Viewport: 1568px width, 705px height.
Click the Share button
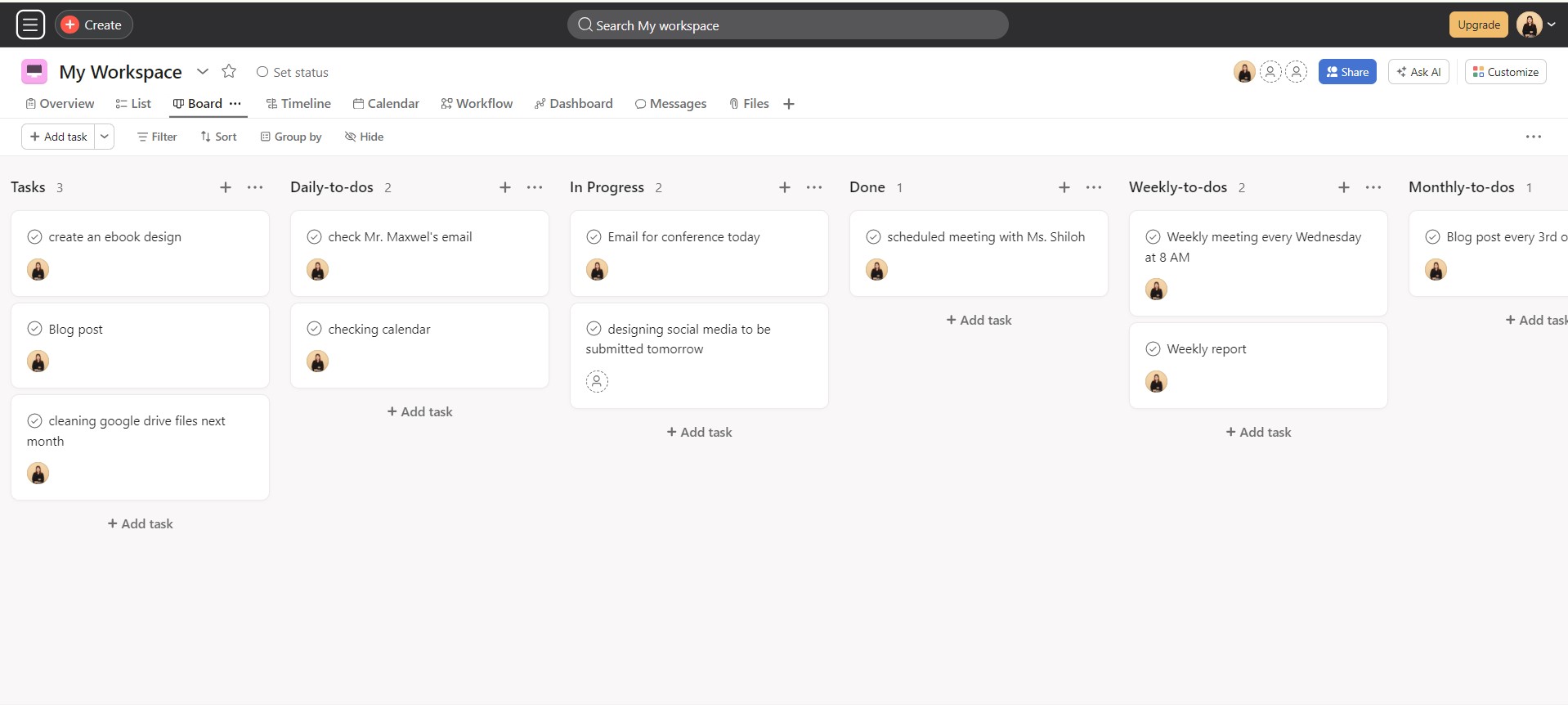1347,72
